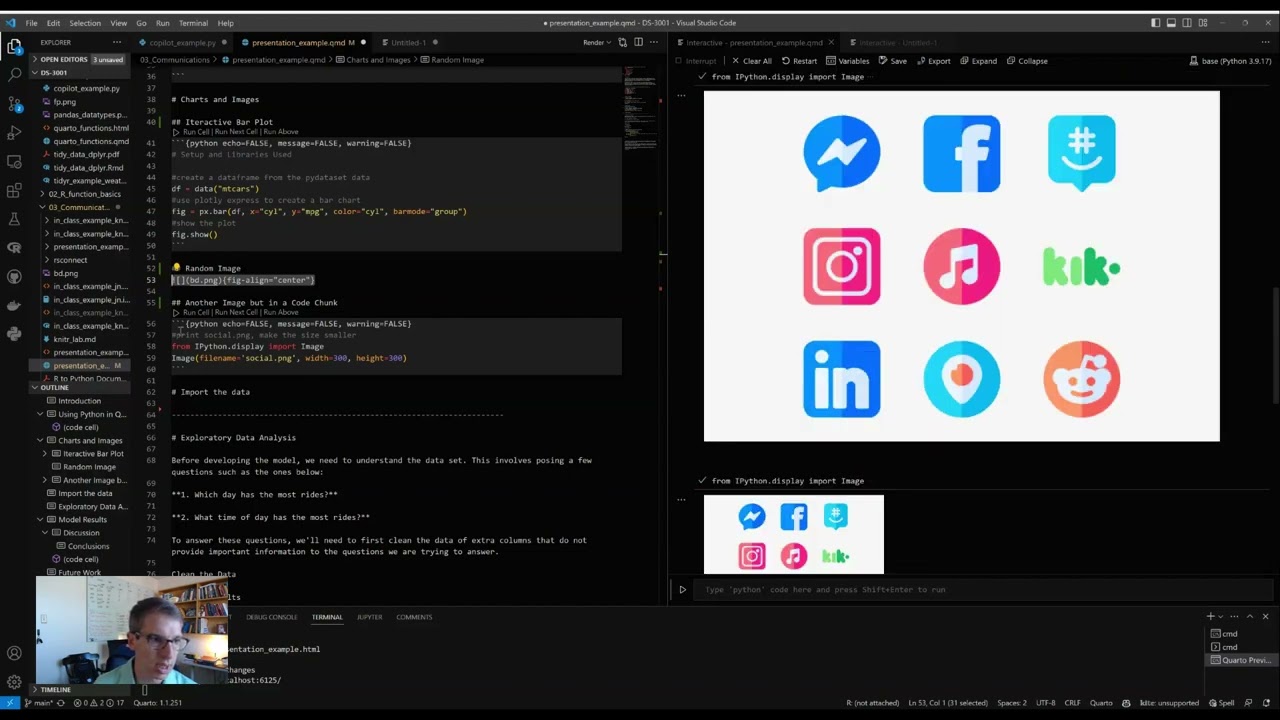Open the GitHub view in the activity bar
1280x720 pixels.
tap(14, 276)
